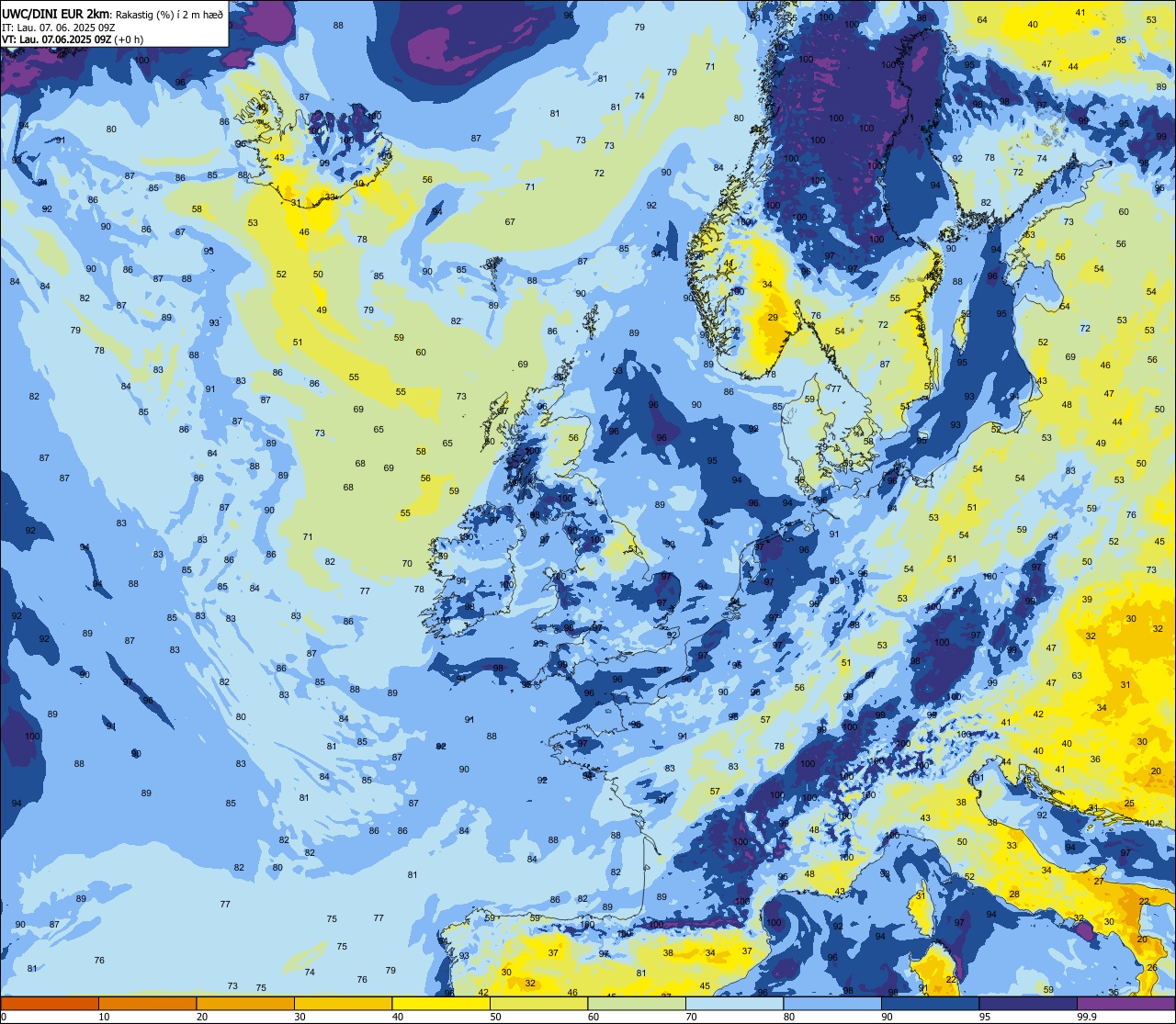This screenshot has height=1024, width=1176.
Task: Click the 'IT: Lau. 07. 06. 2025 09Z' line
Action: click(x=58, y=28)
